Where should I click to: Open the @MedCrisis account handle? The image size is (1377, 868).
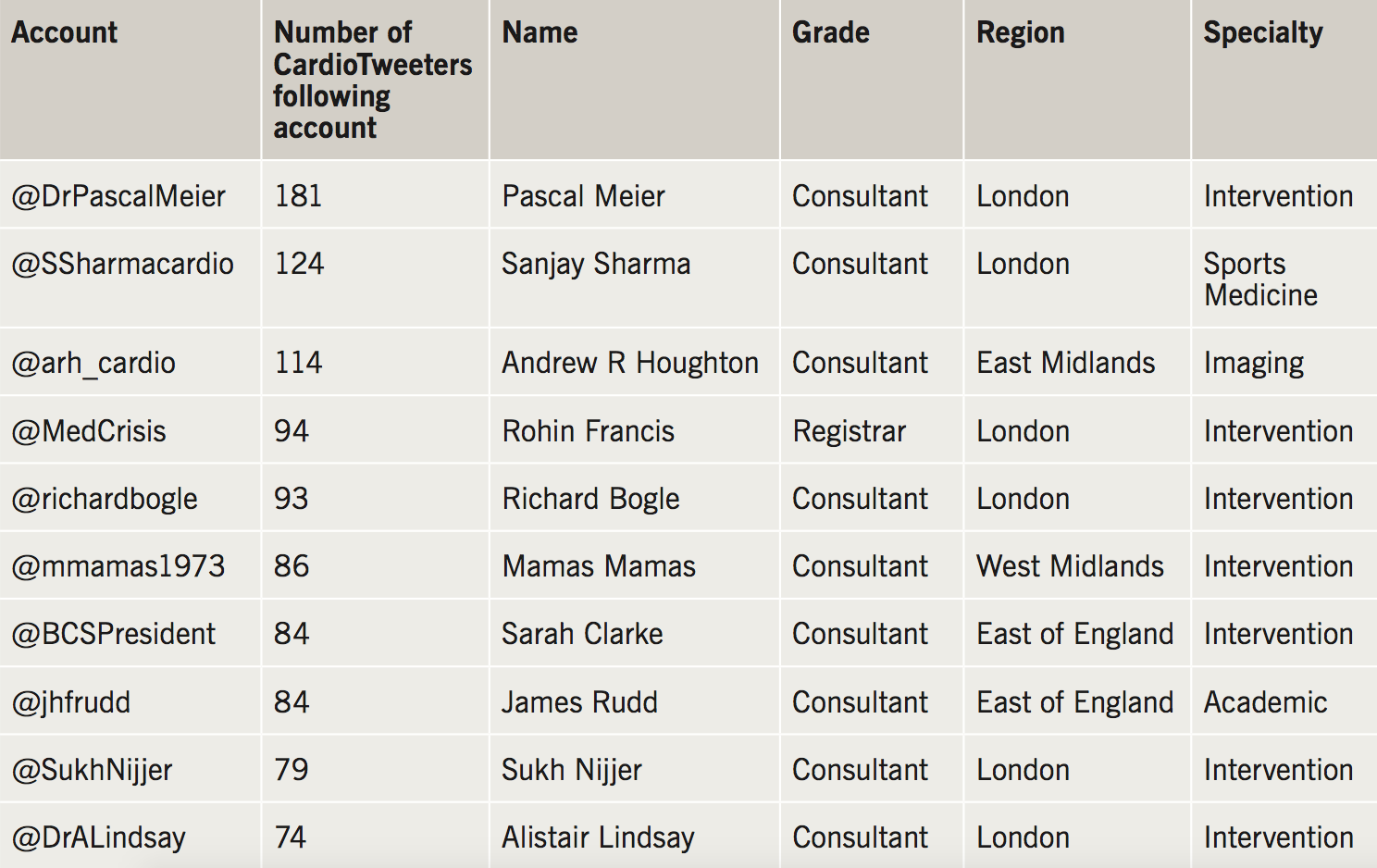pos(89,431)
